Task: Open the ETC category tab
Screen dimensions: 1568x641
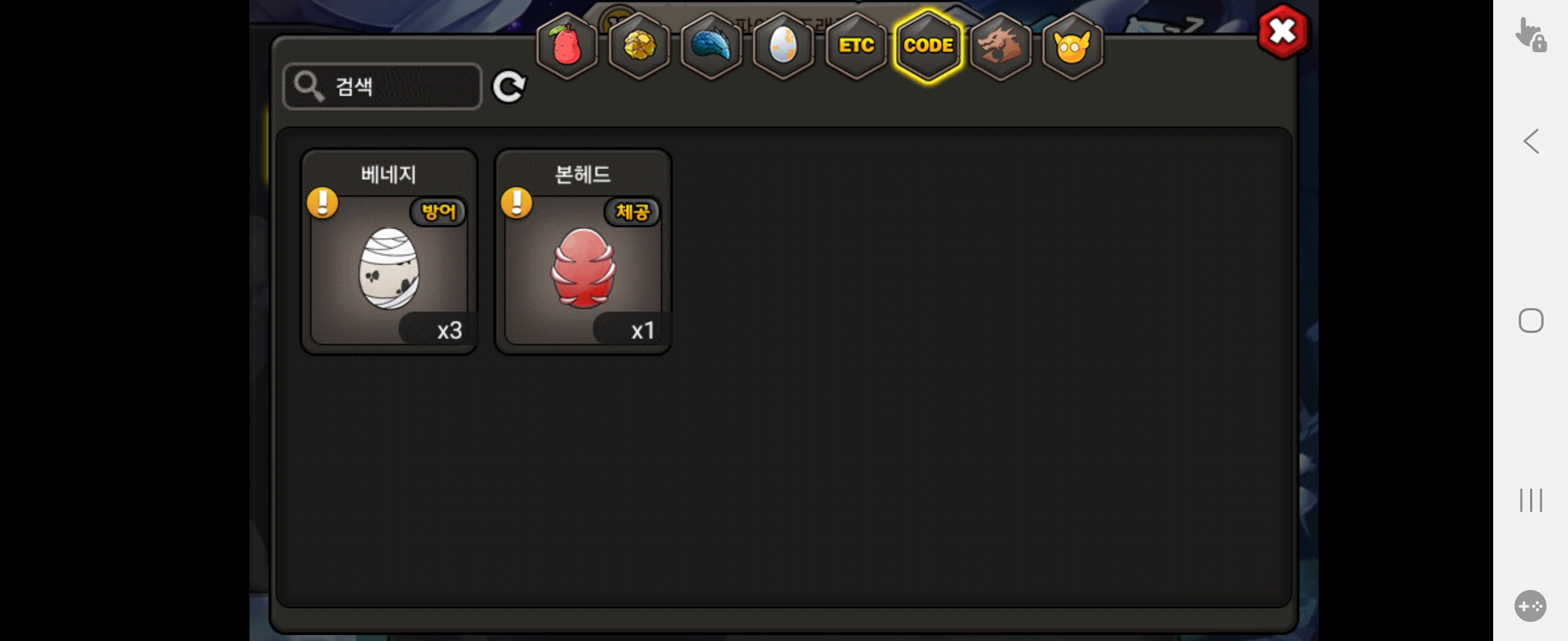Action: (856, 46)
